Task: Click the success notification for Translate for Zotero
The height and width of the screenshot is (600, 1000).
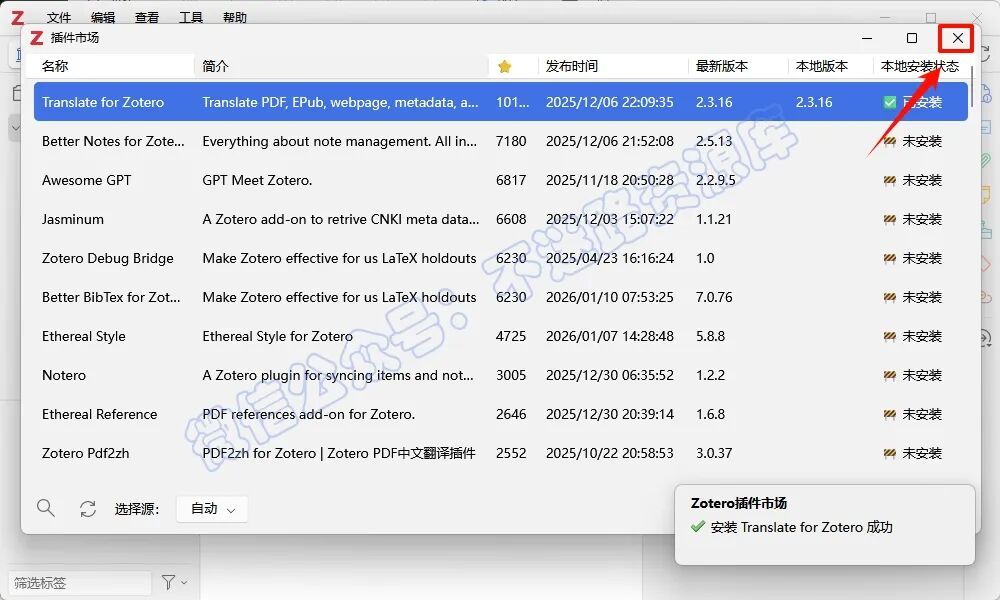Action: tap(825, 524)
